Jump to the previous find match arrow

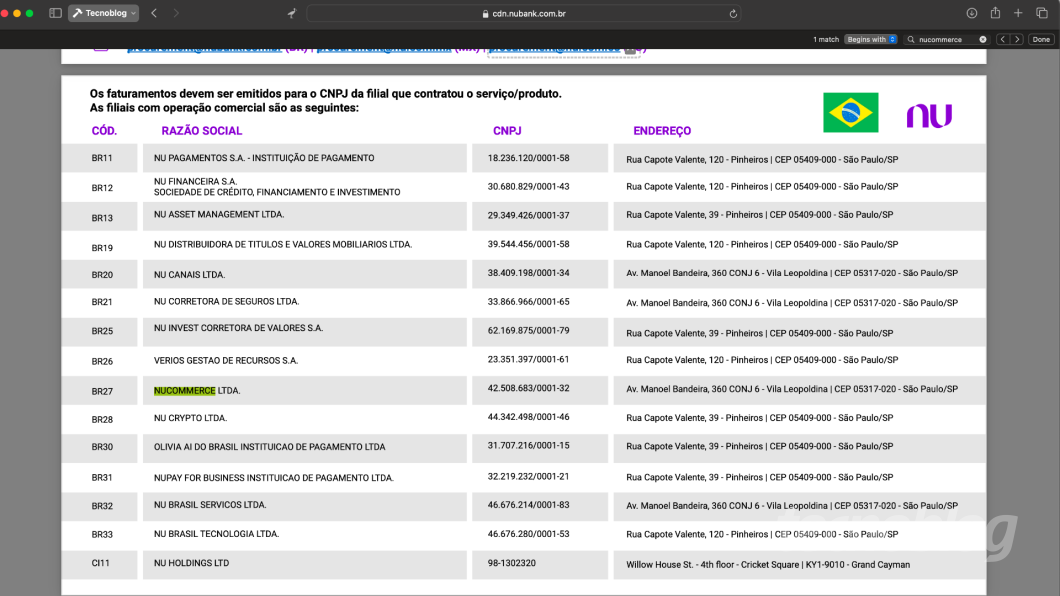[1003, 39]
